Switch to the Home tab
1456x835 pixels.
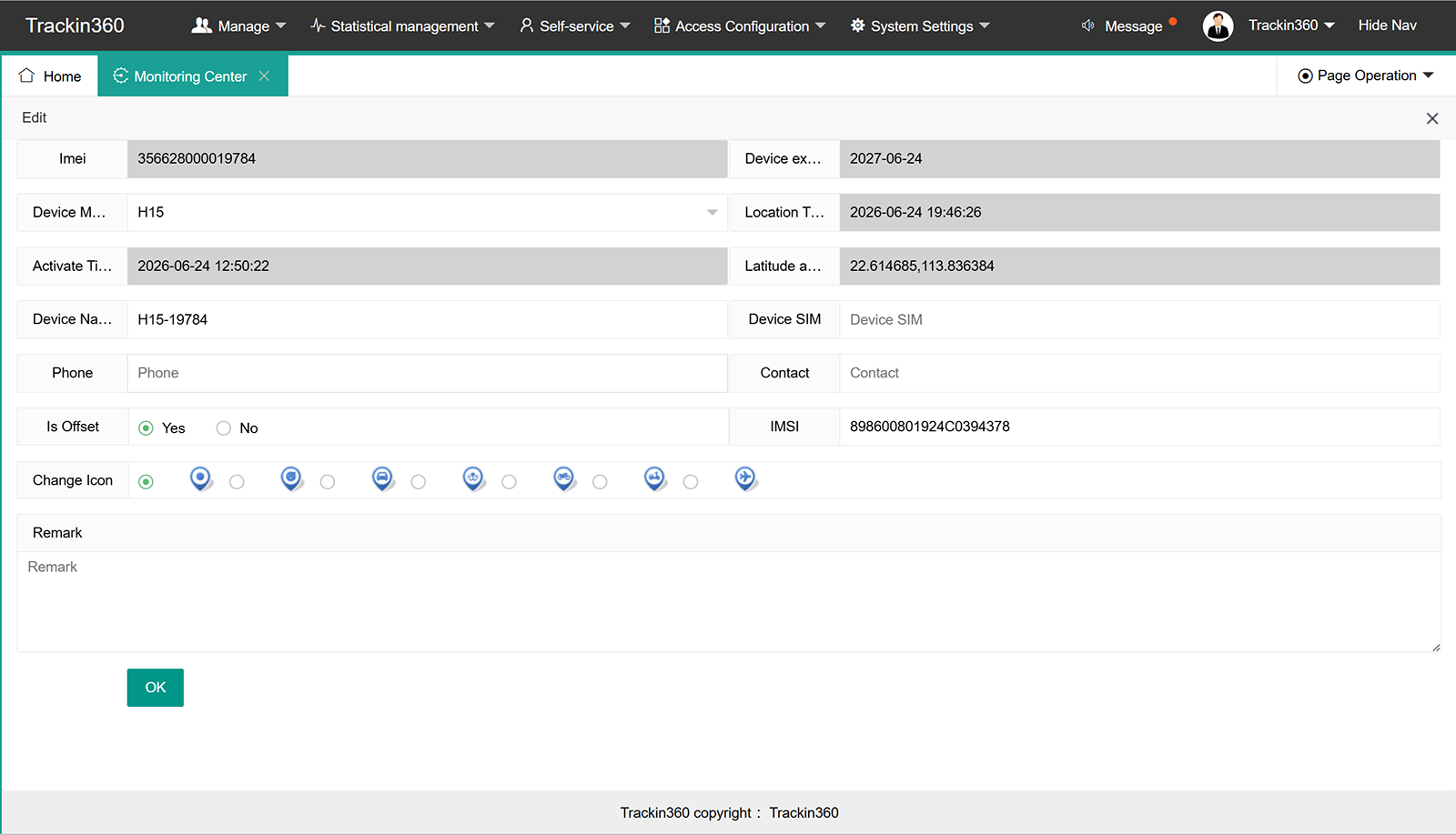pyautogui.click(x=50, y=75)
